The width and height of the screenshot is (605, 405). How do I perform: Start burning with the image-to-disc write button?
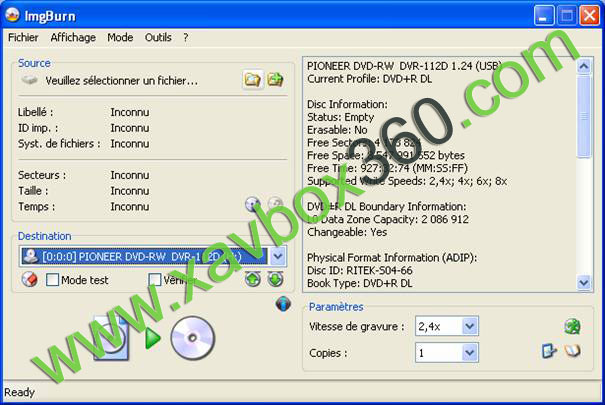click(x=154, y=339)
